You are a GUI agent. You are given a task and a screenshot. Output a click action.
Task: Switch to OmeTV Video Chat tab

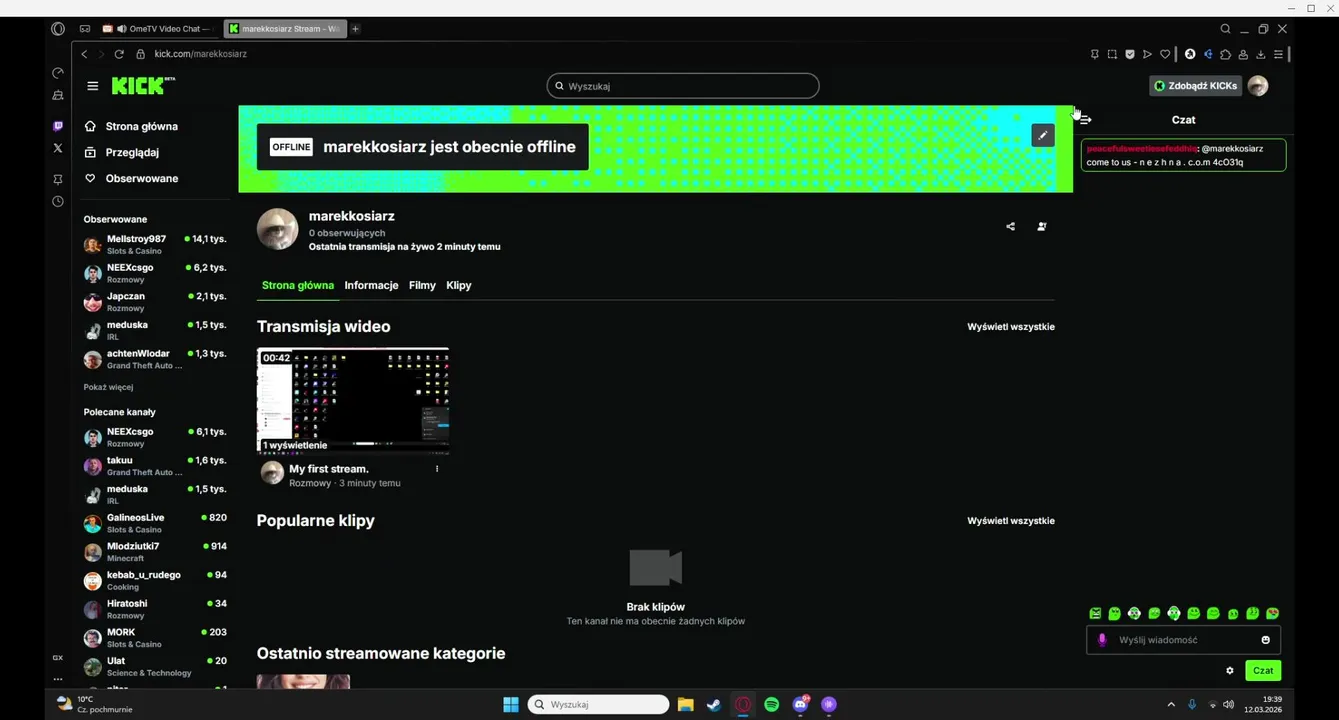click(x=159, y=29)
